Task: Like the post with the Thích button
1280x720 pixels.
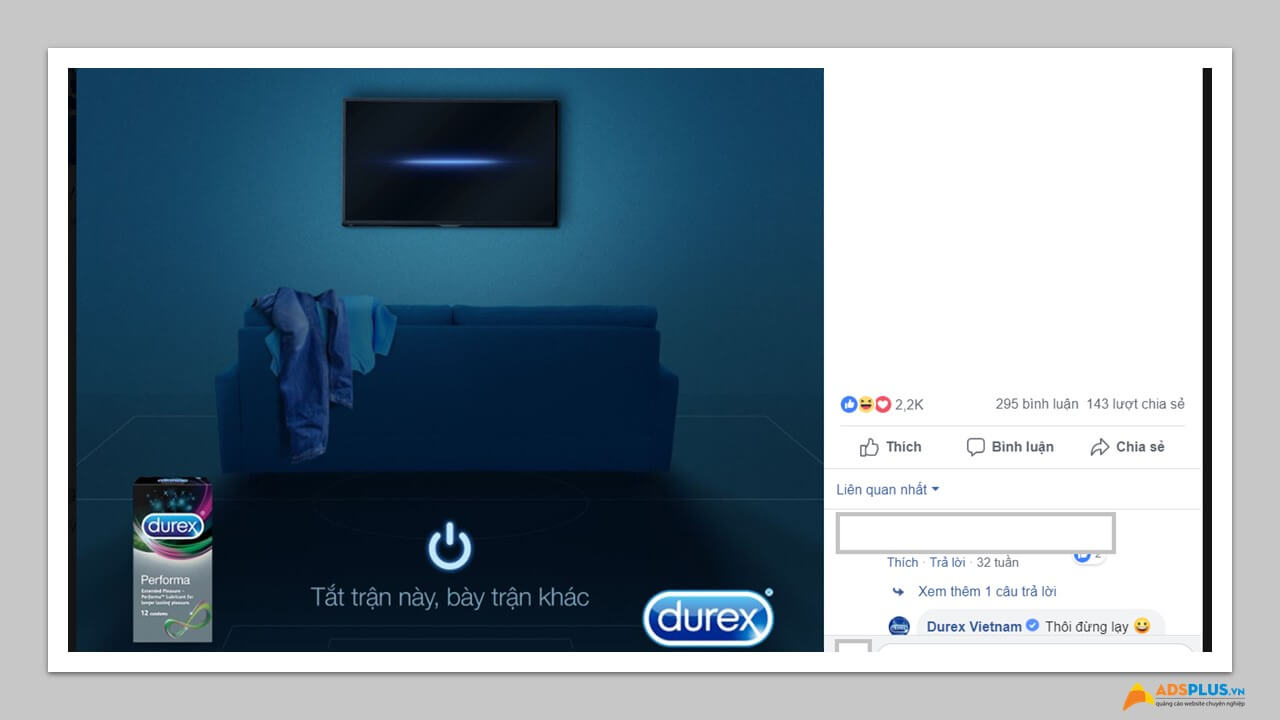Action: point(891,447)
